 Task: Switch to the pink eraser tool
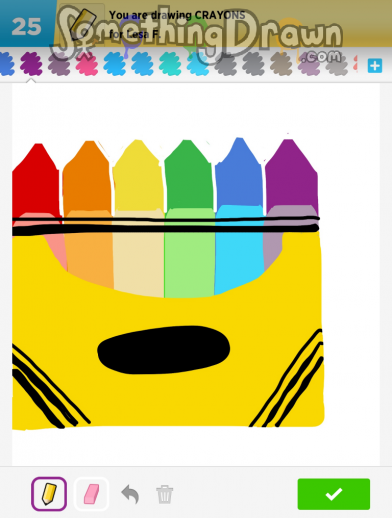click(x=91, y=494)
